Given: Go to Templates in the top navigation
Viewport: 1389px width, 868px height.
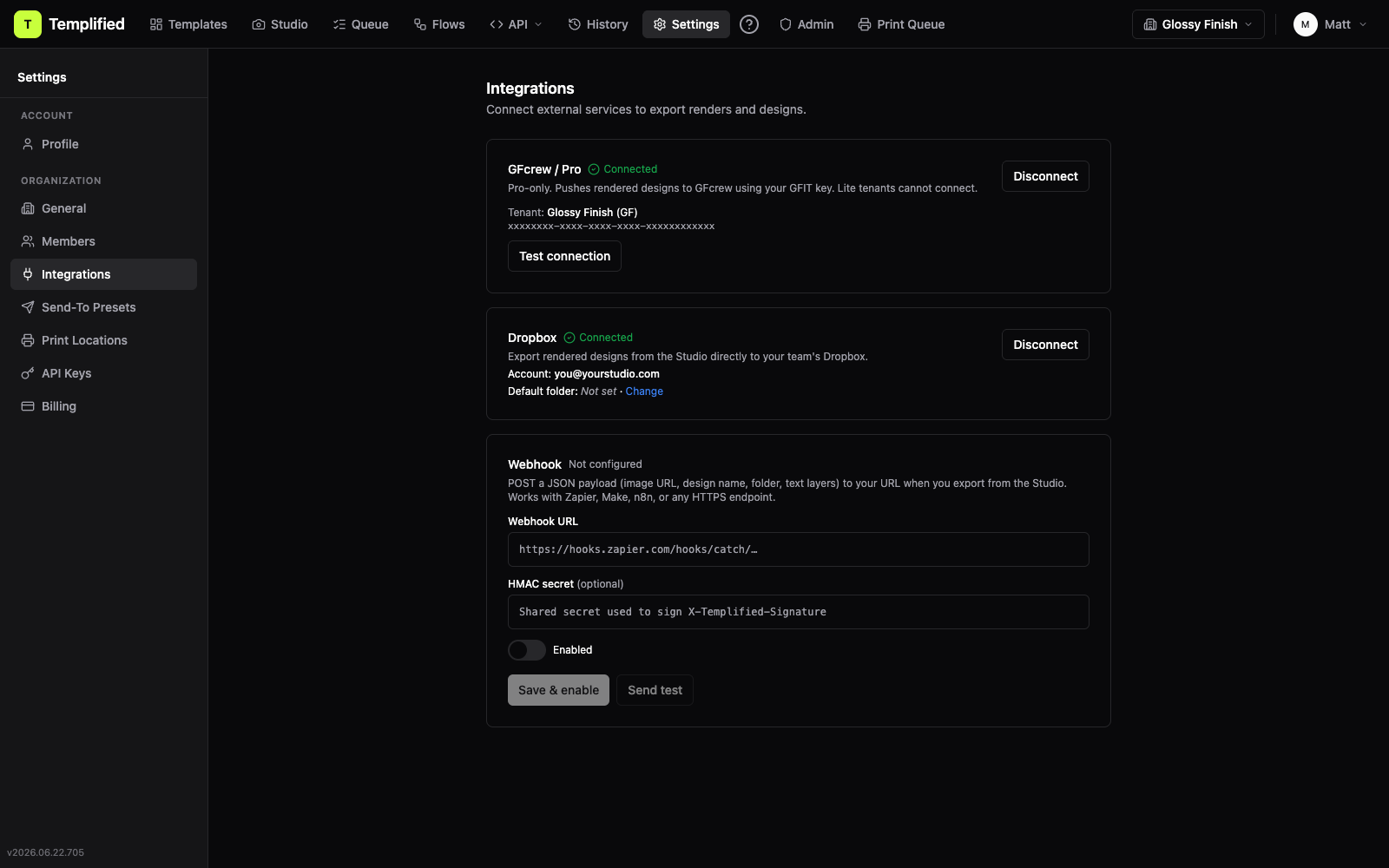Looking at the screenshot, I should click(x=188, y=24).
